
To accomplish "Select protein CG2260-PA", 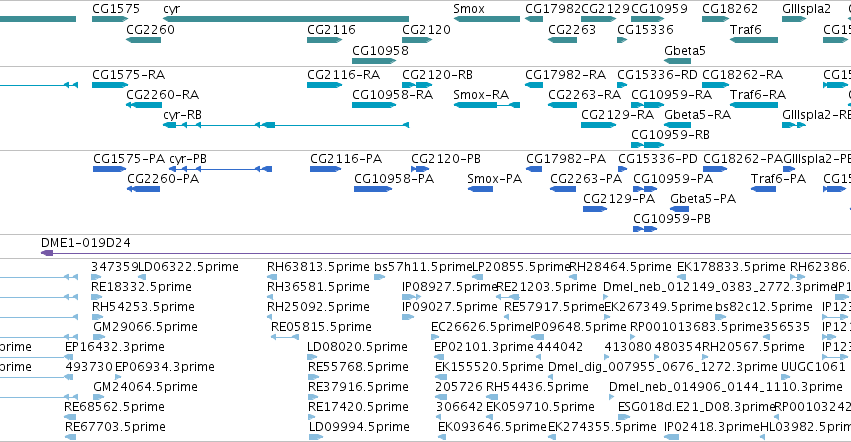I will [143, 189].
